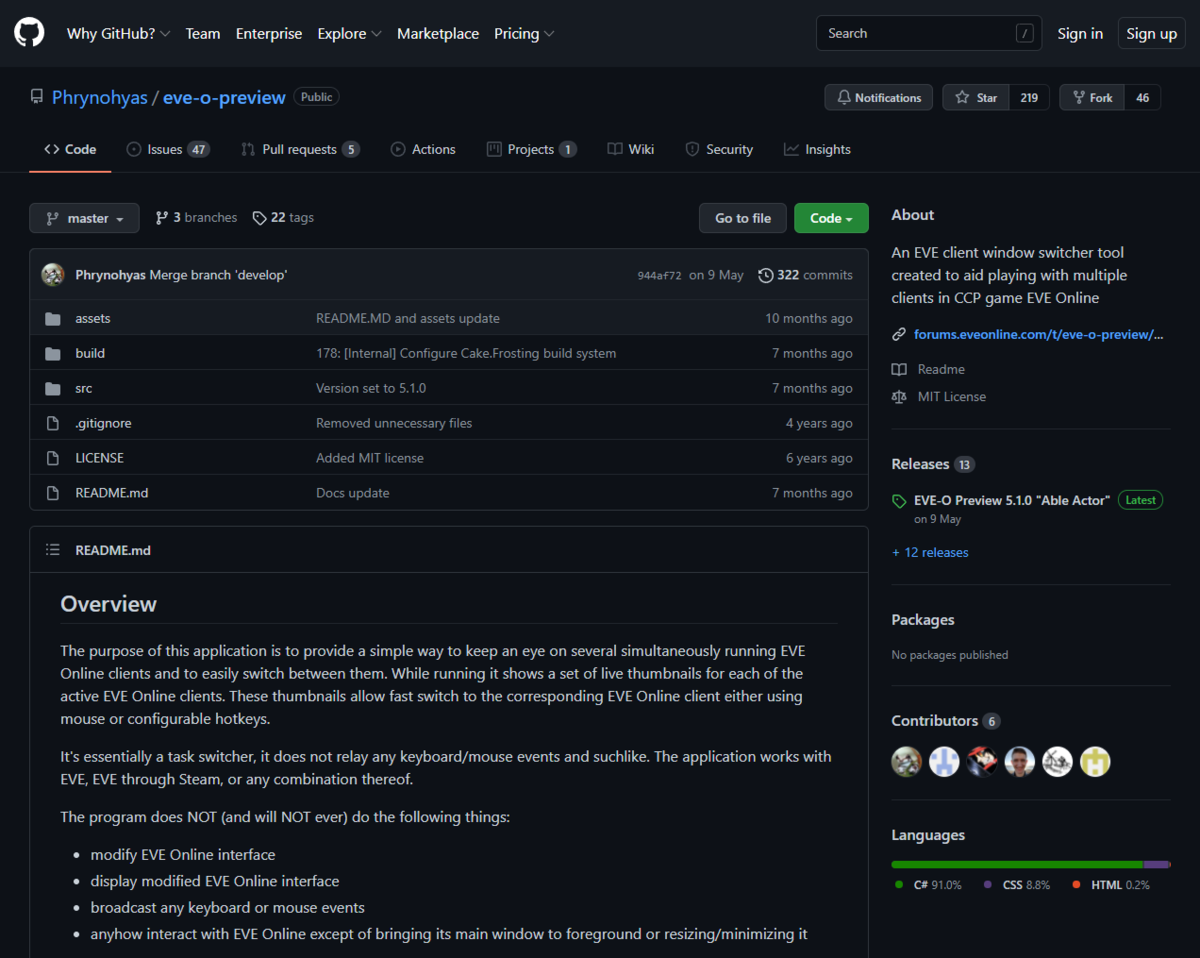Switch to the Projects tab
The image size is (1200, 958).
pyautogui.click(x=531, y=149)
